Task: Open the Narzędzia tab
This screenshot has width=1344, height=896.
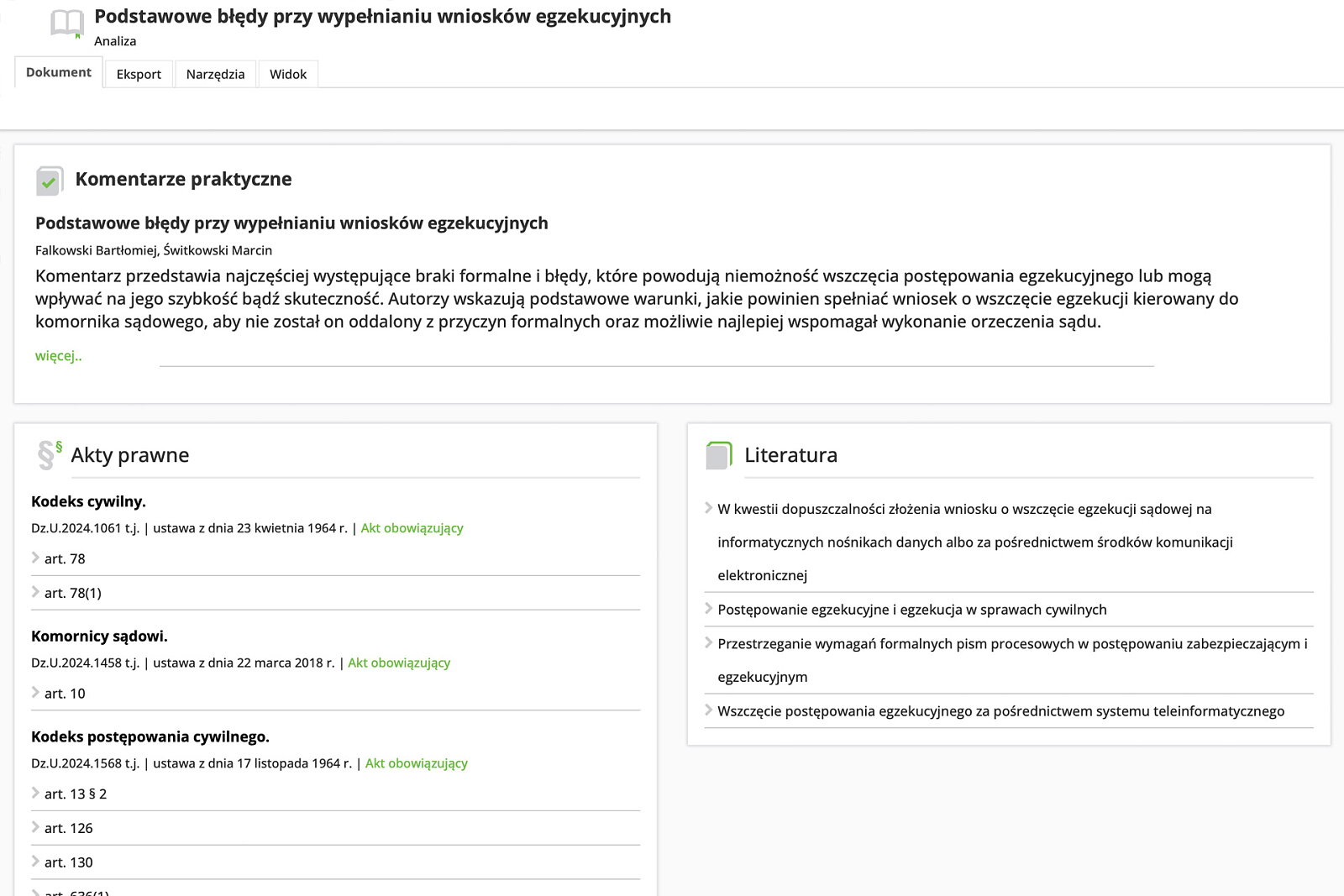Action: 215,74
